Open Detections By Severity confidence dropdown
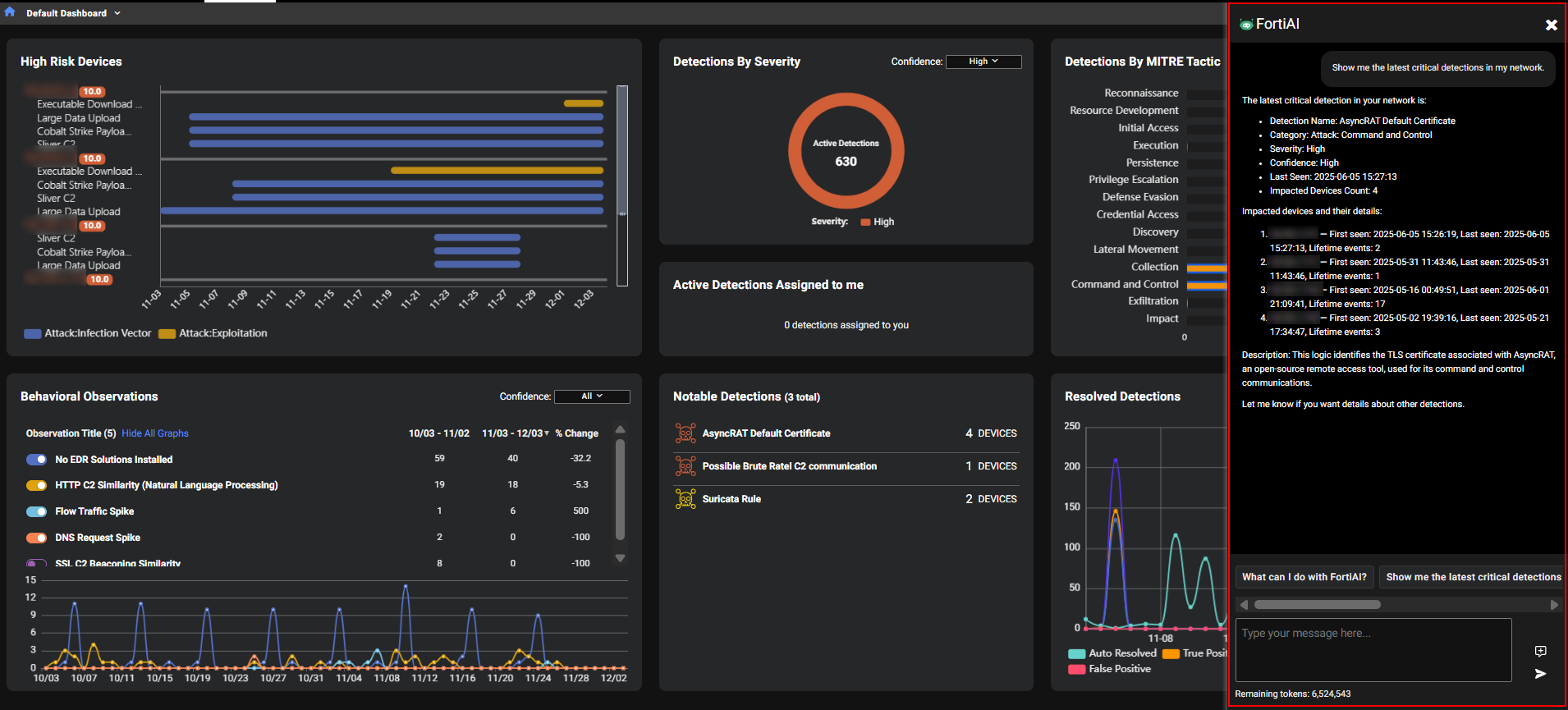This screenshot has height=710, width=1568. [983, 62]
